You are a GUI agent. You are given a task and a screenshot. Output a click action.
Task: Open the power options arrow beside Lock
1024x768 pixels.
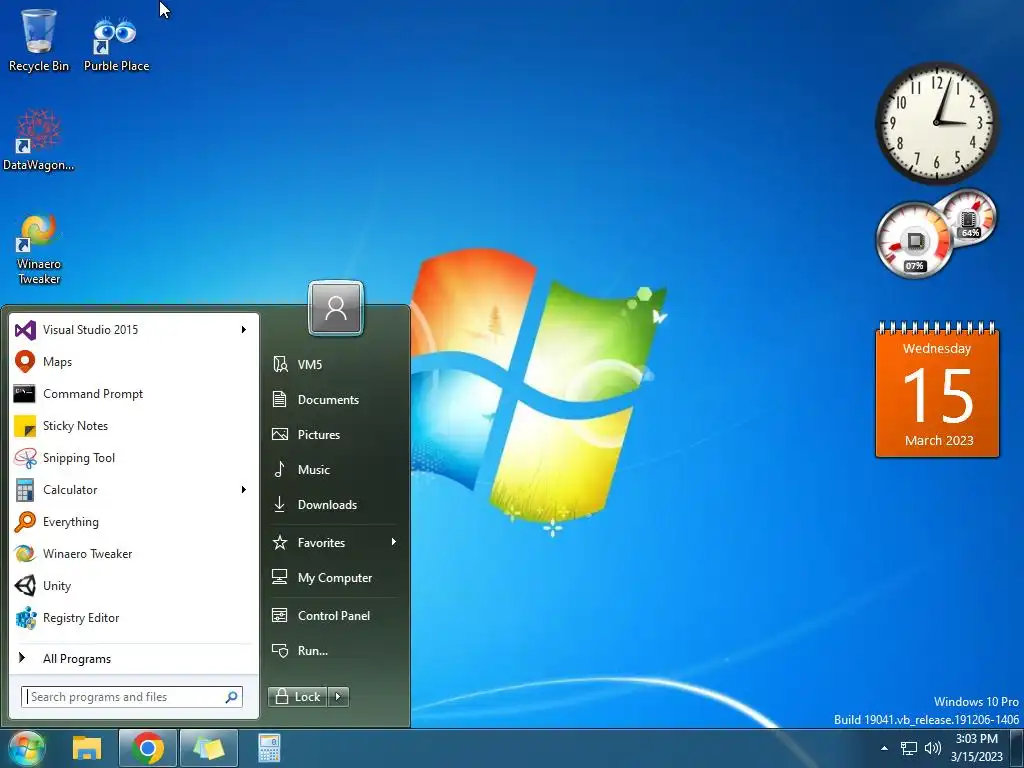338,697
